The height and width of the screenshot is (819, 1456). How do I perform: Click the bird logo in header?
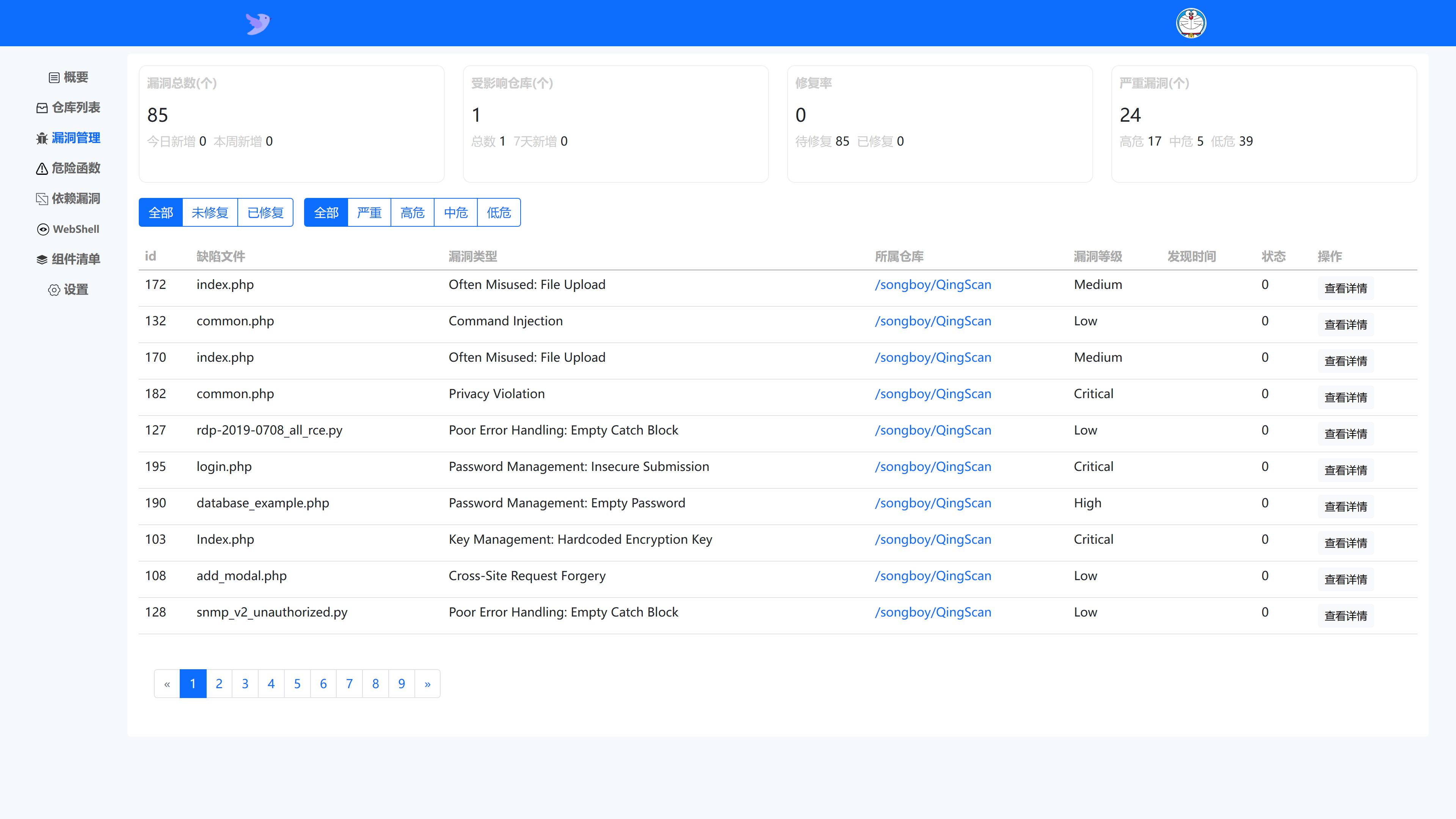[x=258, y=23]
